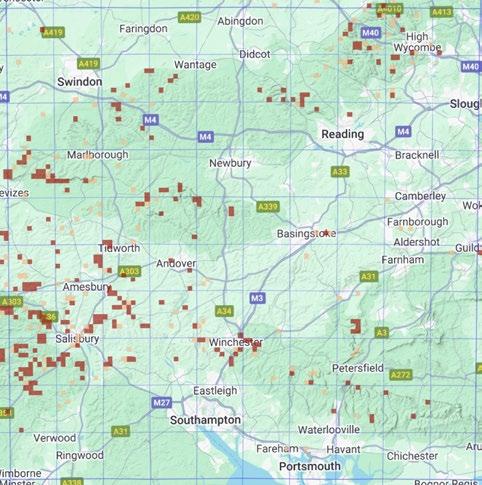Click the A420 road shield

190,17
